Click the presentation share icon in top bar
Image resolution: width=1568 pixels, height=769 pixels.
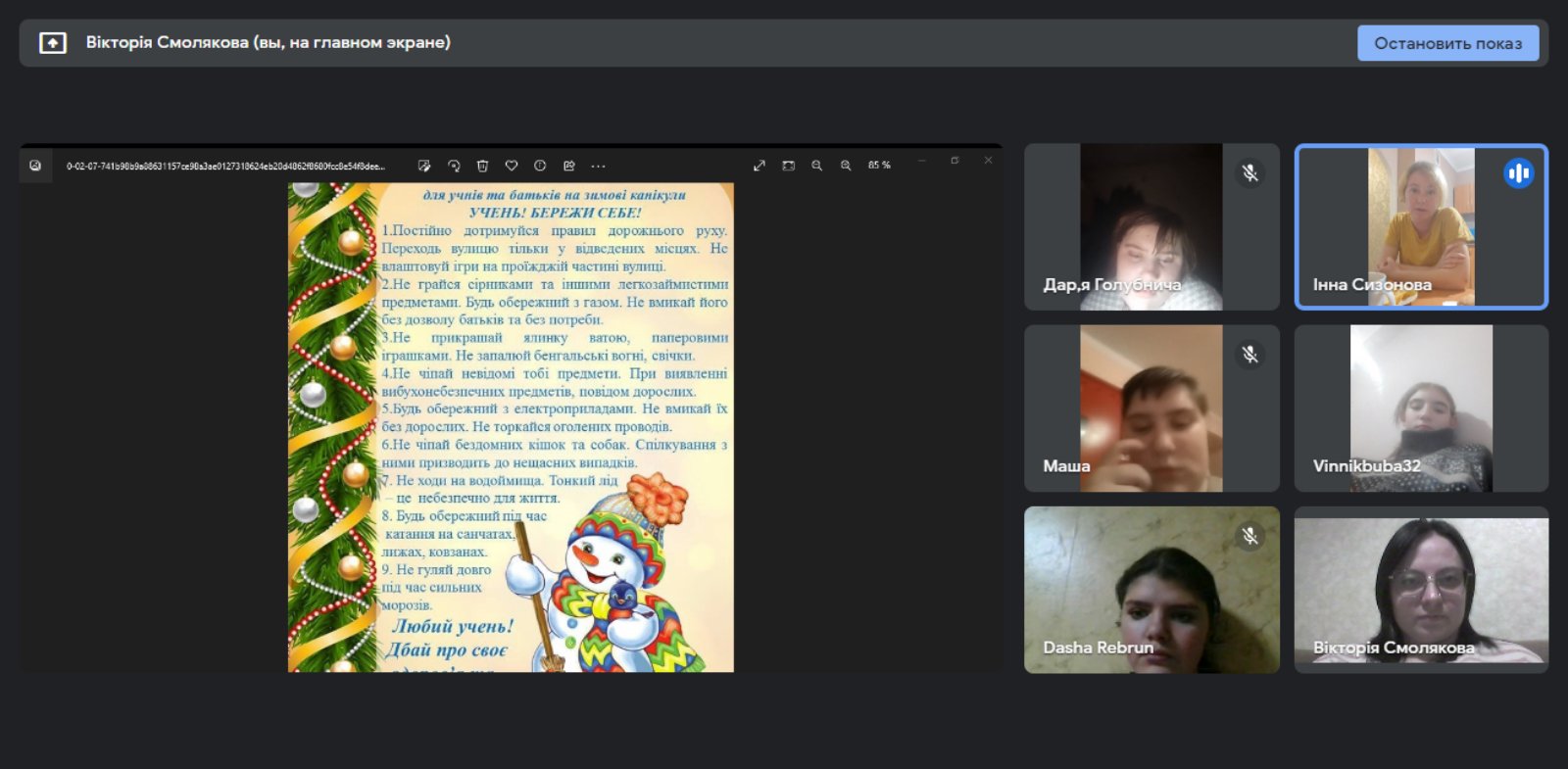53,43
